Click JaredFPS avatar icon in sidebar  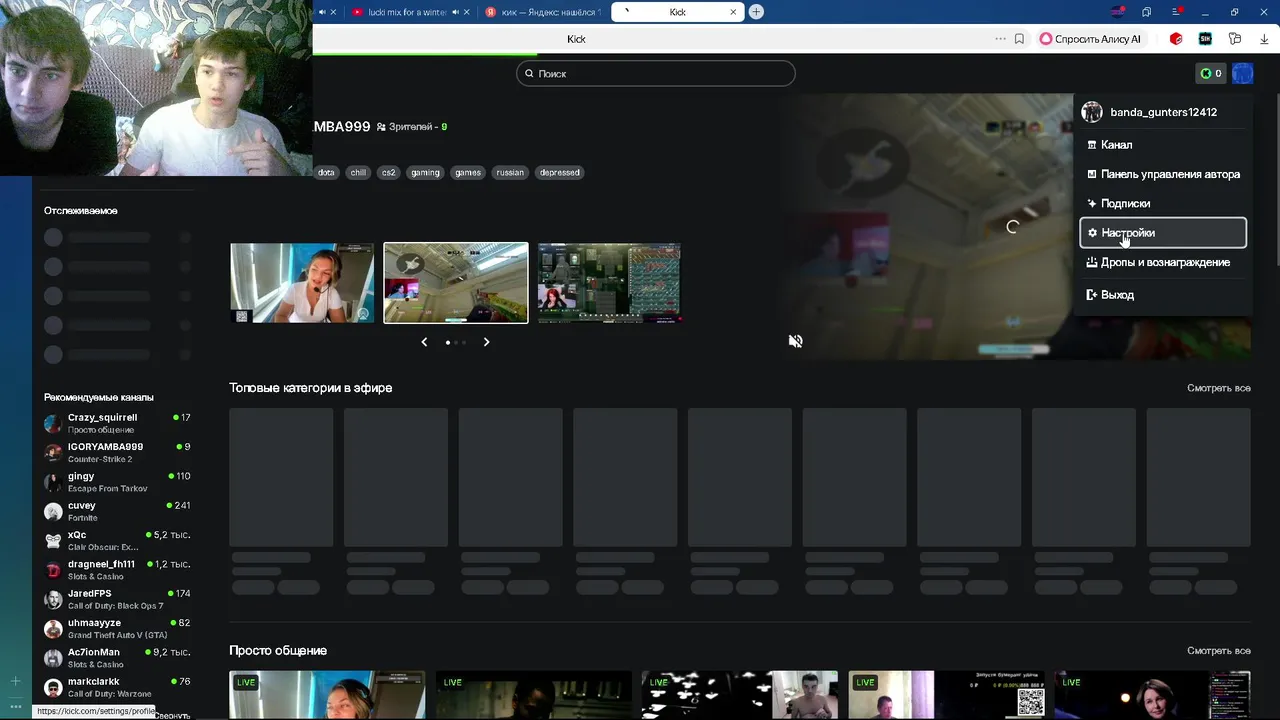click(53, 599)
